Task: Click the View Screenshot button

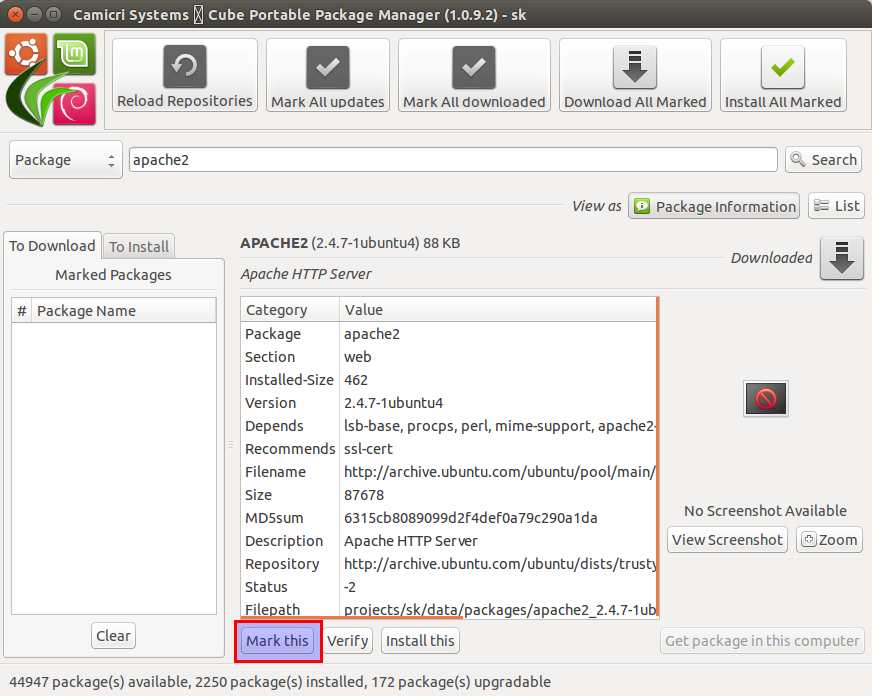Action: [x=727, y=540]
